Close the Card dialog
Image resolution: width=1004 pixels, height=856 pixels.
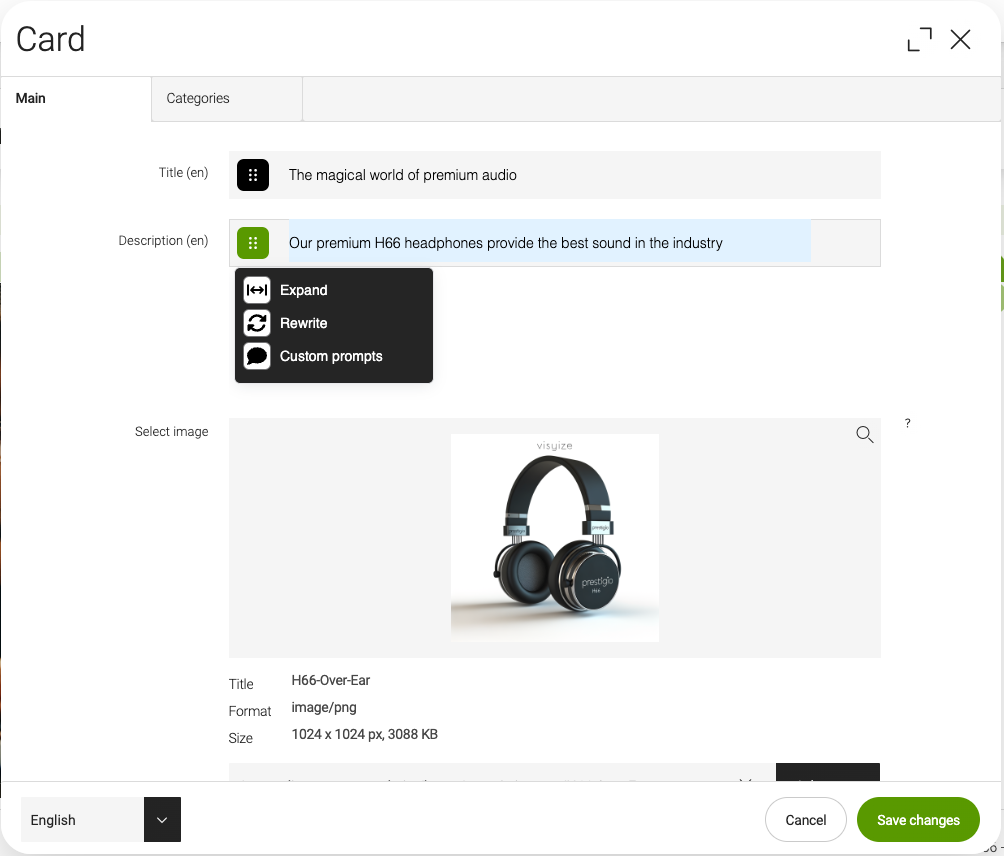click(x=960, y=39)
